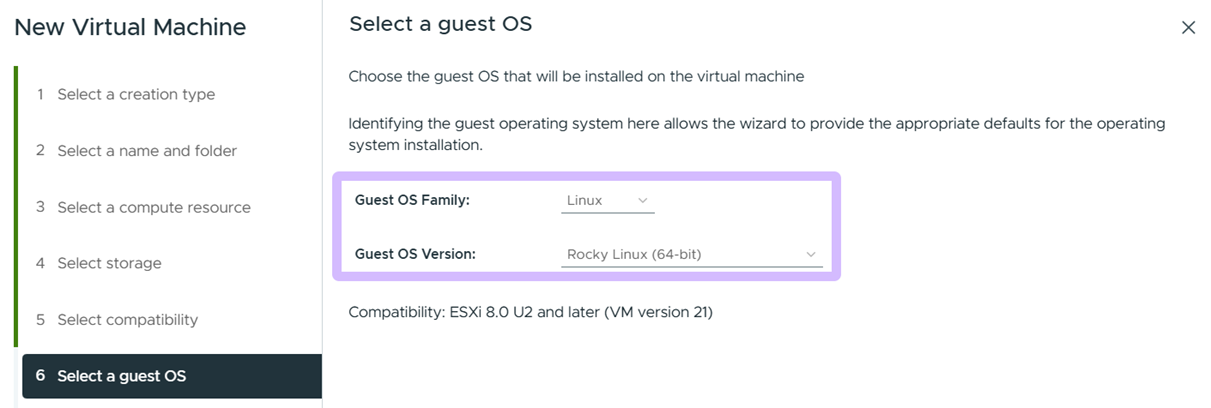Click step number 4 beside Select storage
The image size is (1211, 408).
pyautogui.click(x=40, y=263)
